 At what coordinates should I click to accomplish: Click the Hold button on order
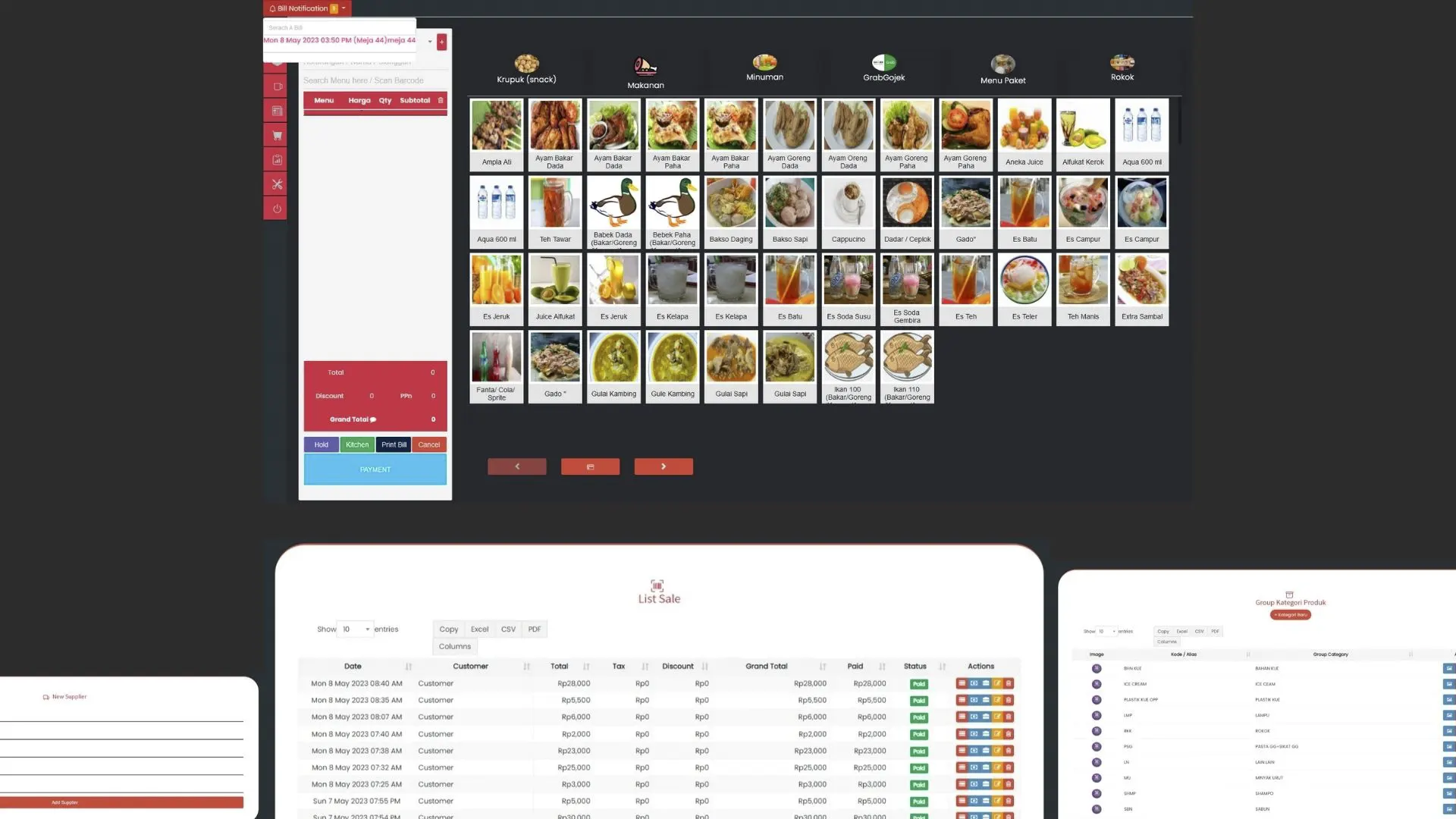[x=320, y=444]
